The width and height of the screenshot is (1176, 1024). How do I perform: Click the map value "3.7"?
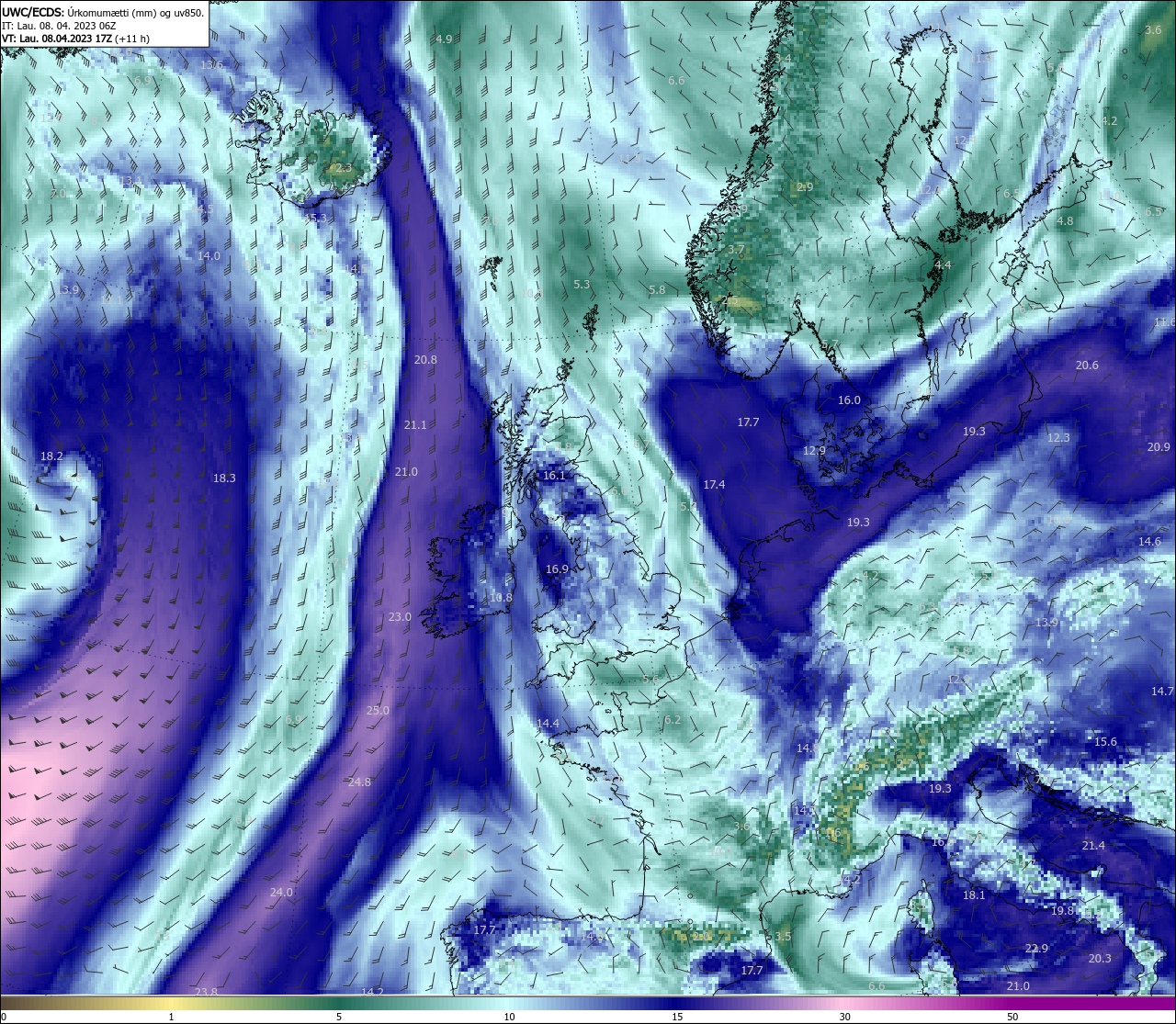(736, 250)
